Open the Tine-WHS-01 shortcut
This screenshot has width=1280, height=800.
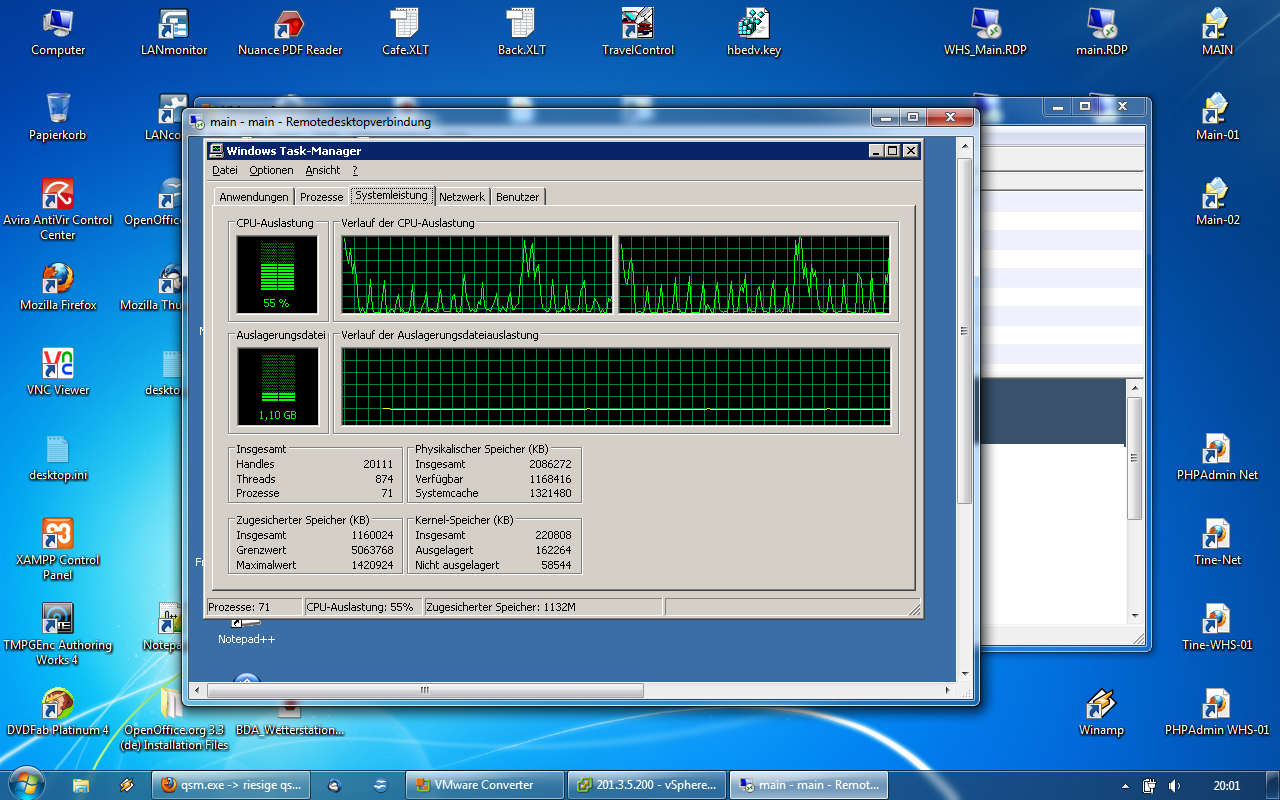click(x=1217, y=626)
